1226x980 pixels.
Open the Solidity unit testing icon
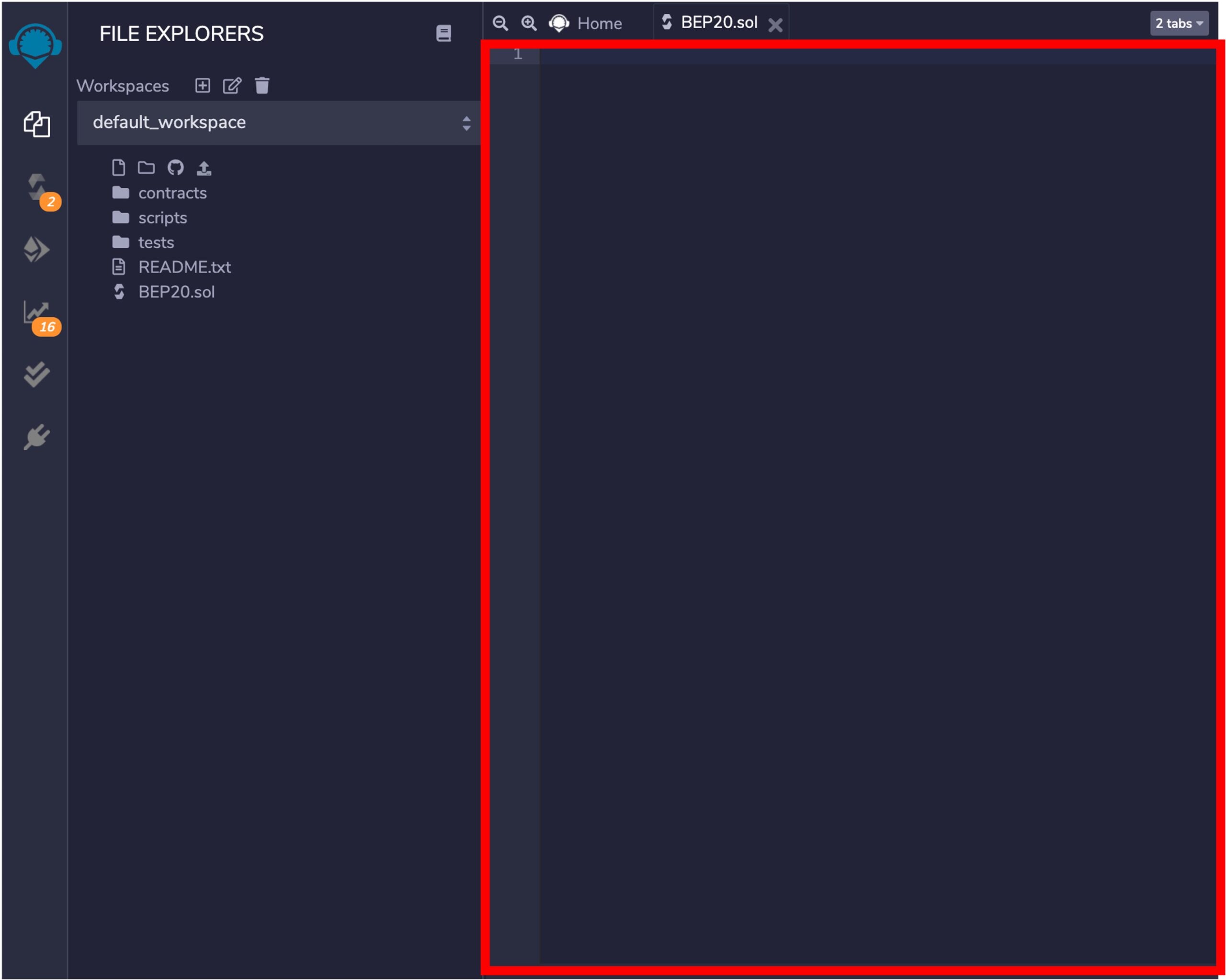36,374
